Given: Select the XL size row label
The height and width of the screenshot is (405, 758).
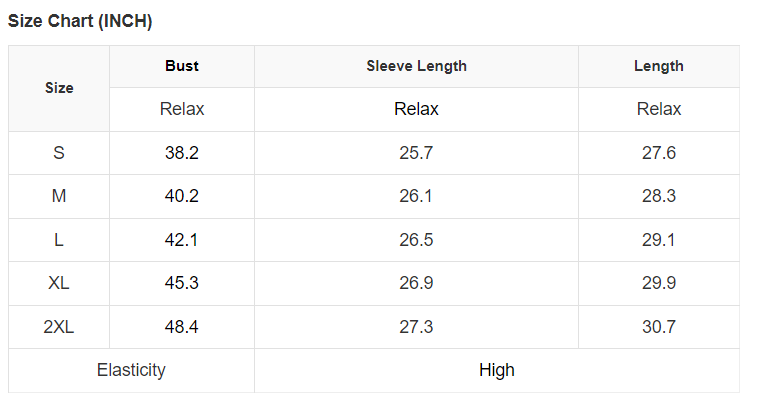Looking at the screenshot, I should click(59, 283).
